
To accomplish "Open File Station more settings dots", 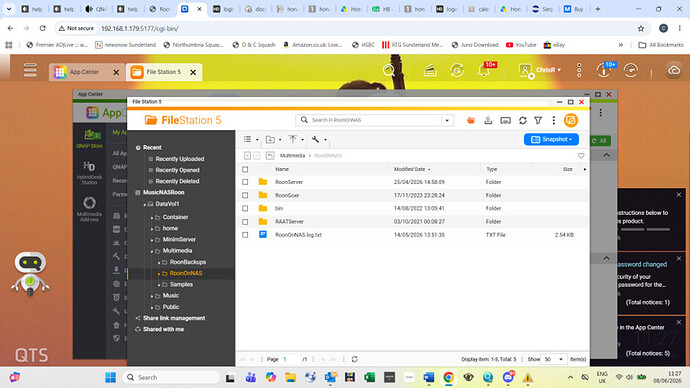I will point(554,120).
